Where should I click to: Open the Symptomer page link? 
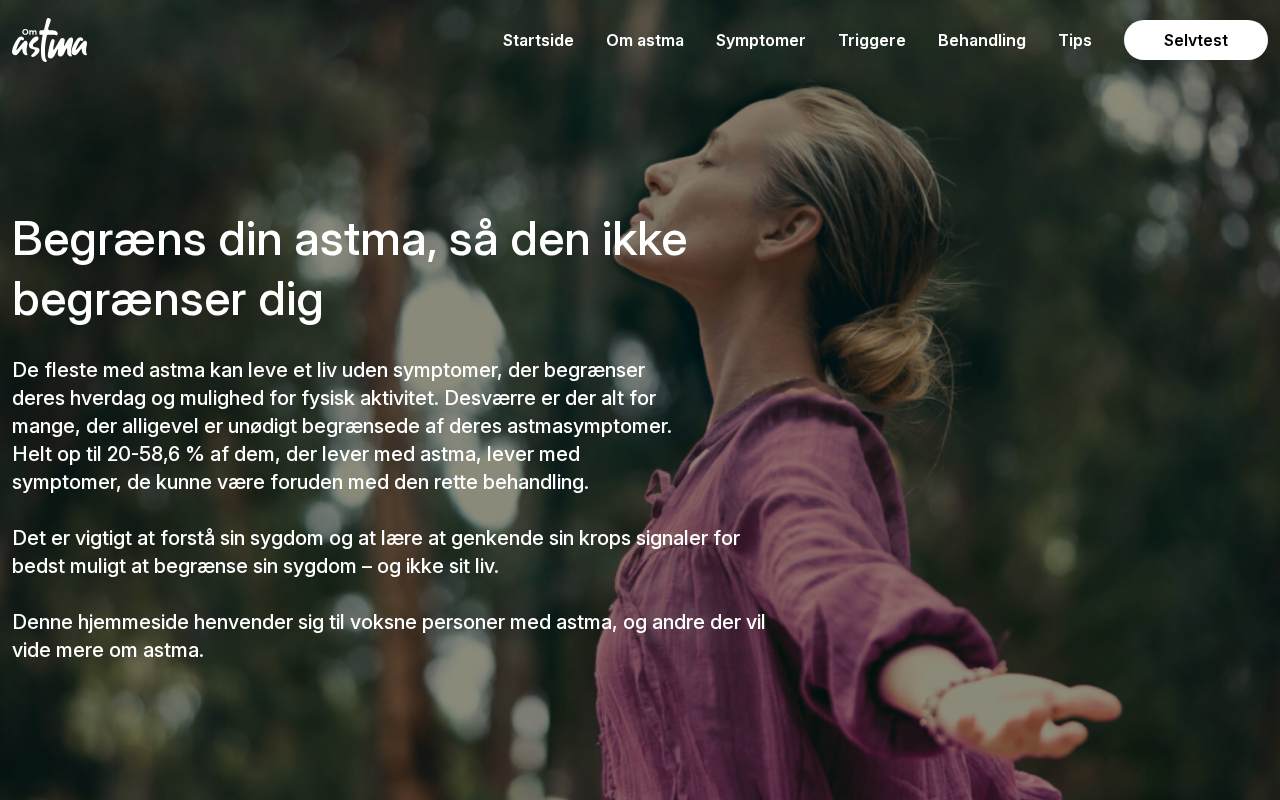coord(761,40)
